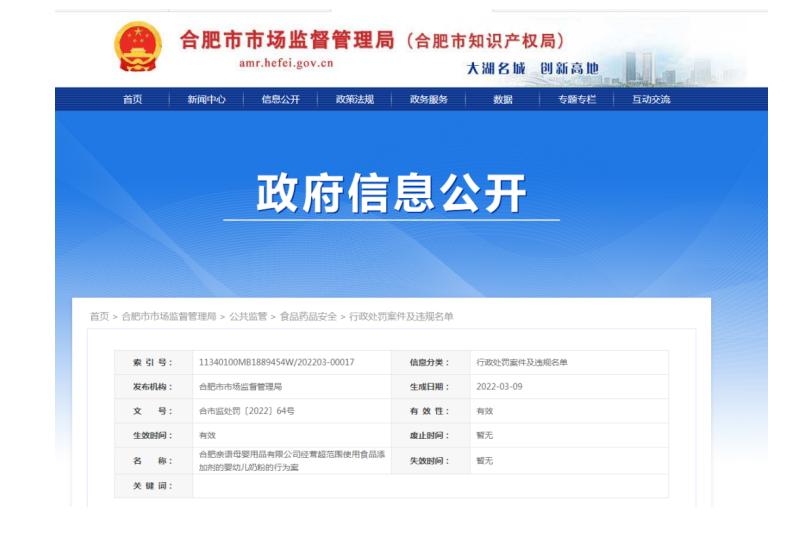This screenshot has height=533, width=805.
Task: Open the 首页 navigation item
Action: tap(132, 99)
